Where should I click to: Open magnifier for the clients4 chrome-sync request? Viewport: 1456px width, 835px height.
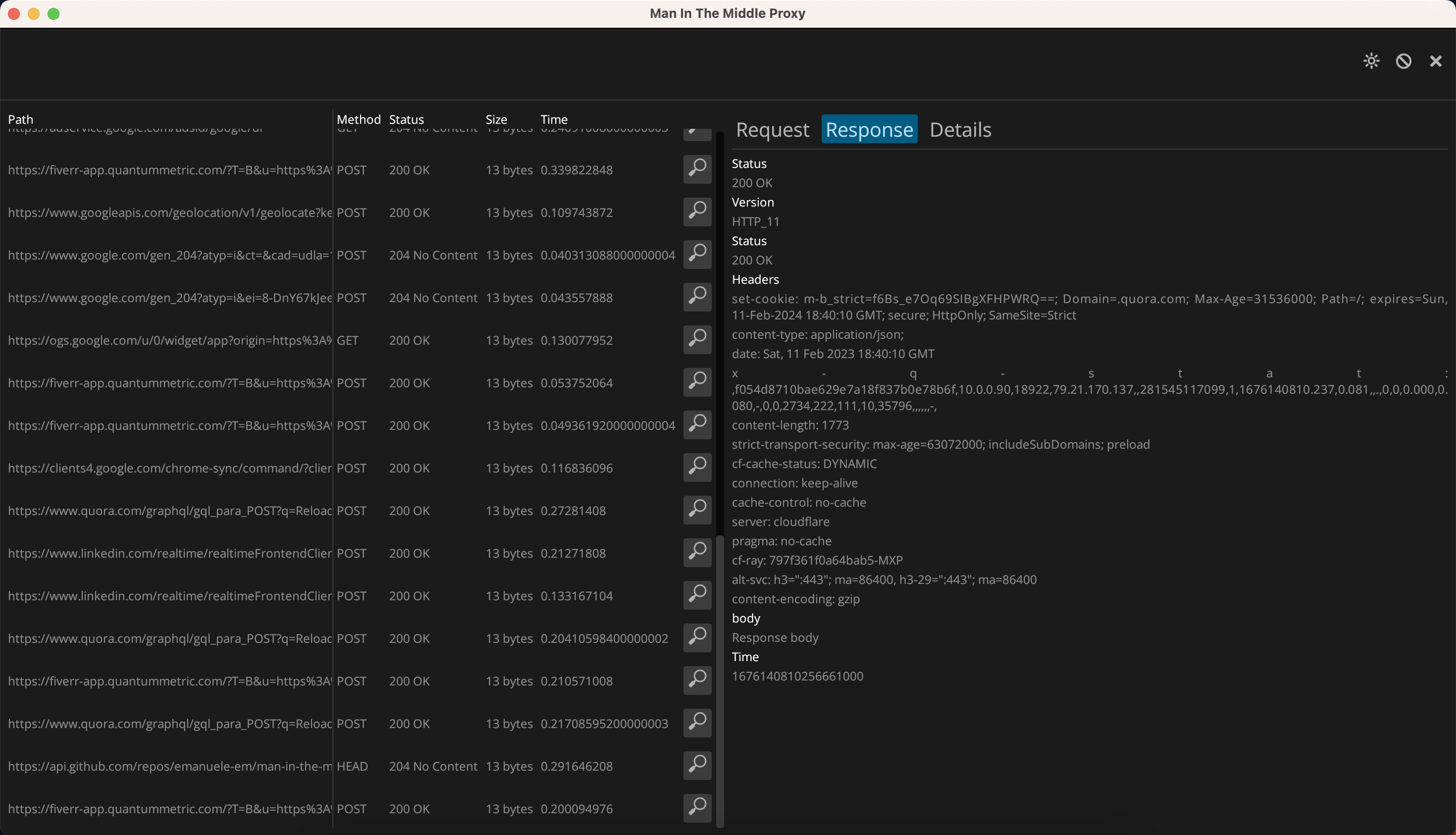(x=697, y=468)
